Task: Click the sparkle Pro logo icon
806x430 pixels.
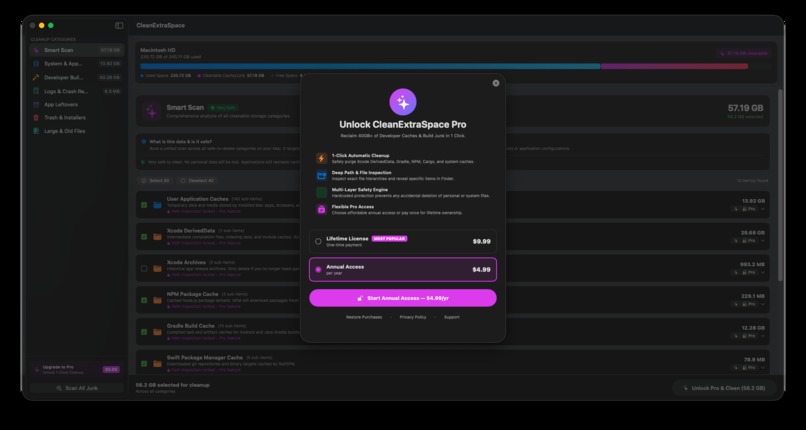Action: point(403,102)
